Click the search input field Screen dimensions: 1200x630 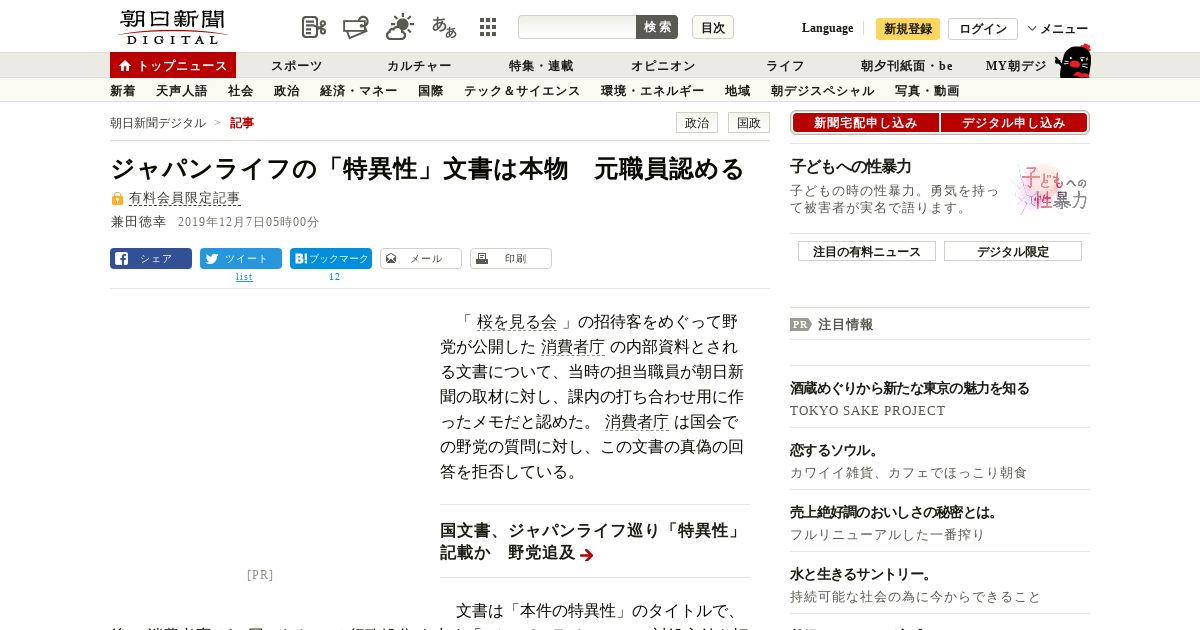pyautogui.click(x=577, y=27)
